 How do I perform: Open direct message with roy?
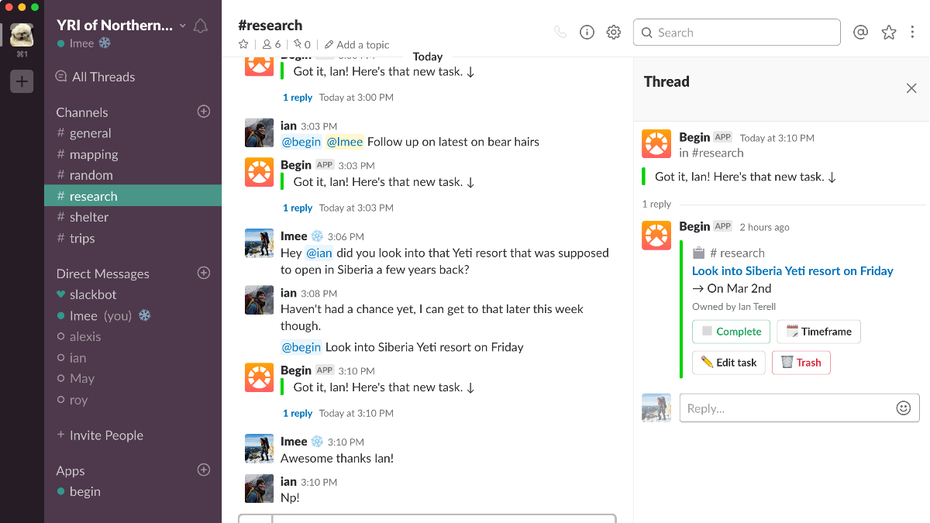tap(133, 400)
